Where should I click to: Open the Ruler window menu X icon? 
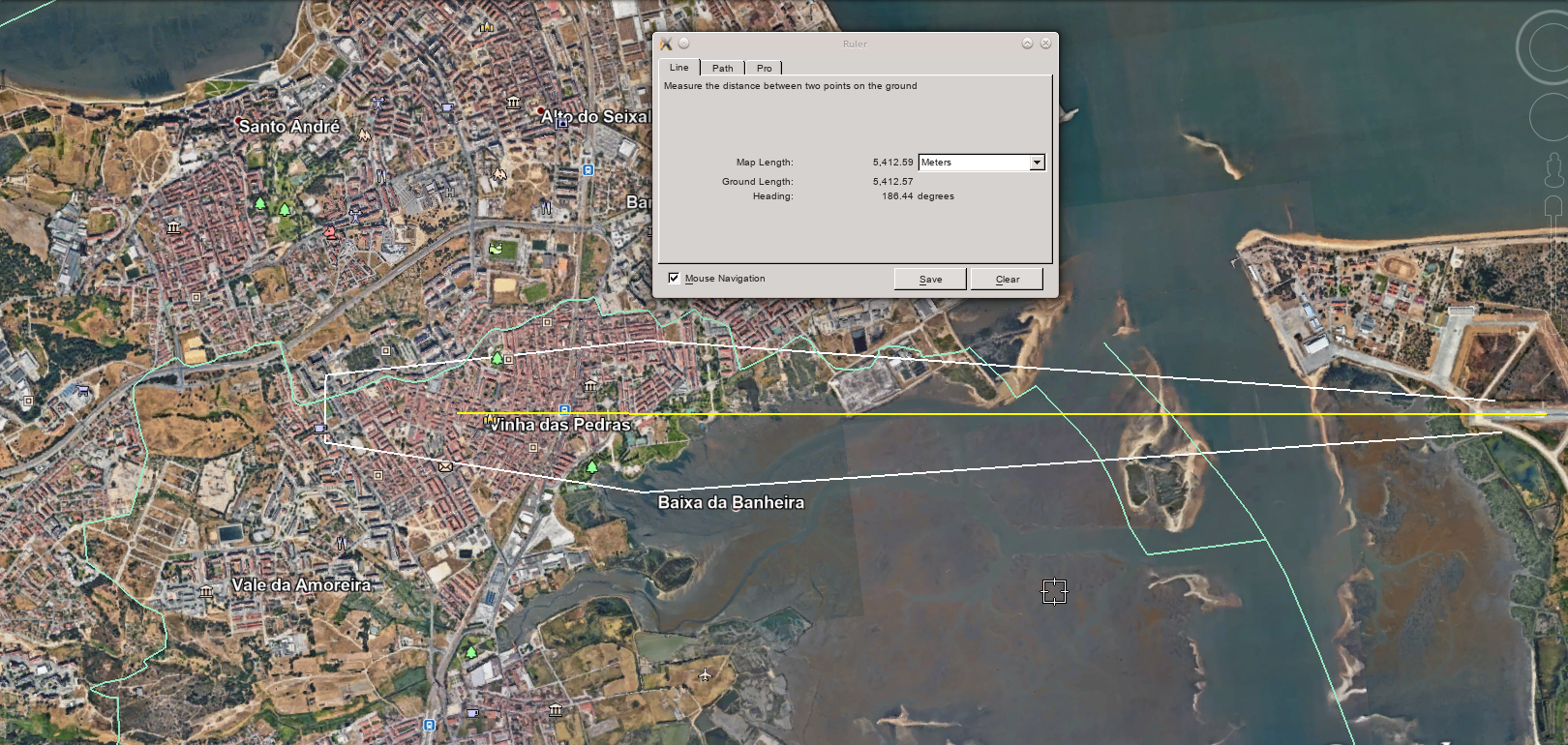click(666, 44)
